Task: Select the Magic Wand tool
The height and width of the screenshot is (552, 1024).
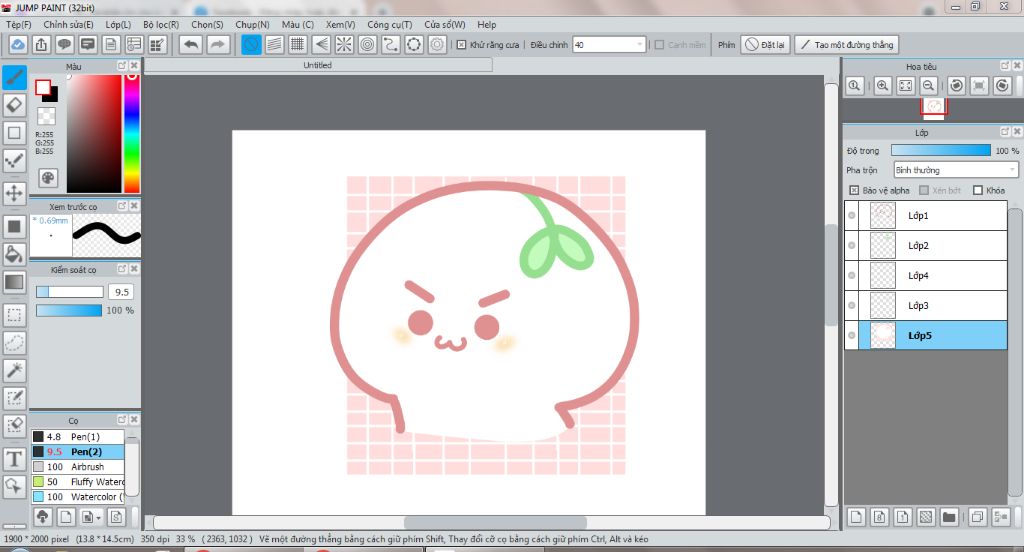Action: (x=14, y=370)
